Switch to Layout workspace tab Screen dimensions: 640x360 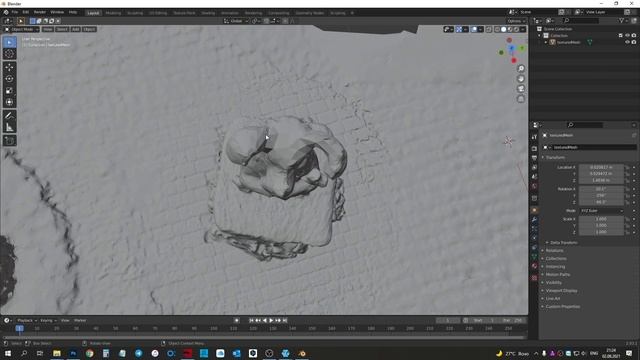click(x=93, y=13)
